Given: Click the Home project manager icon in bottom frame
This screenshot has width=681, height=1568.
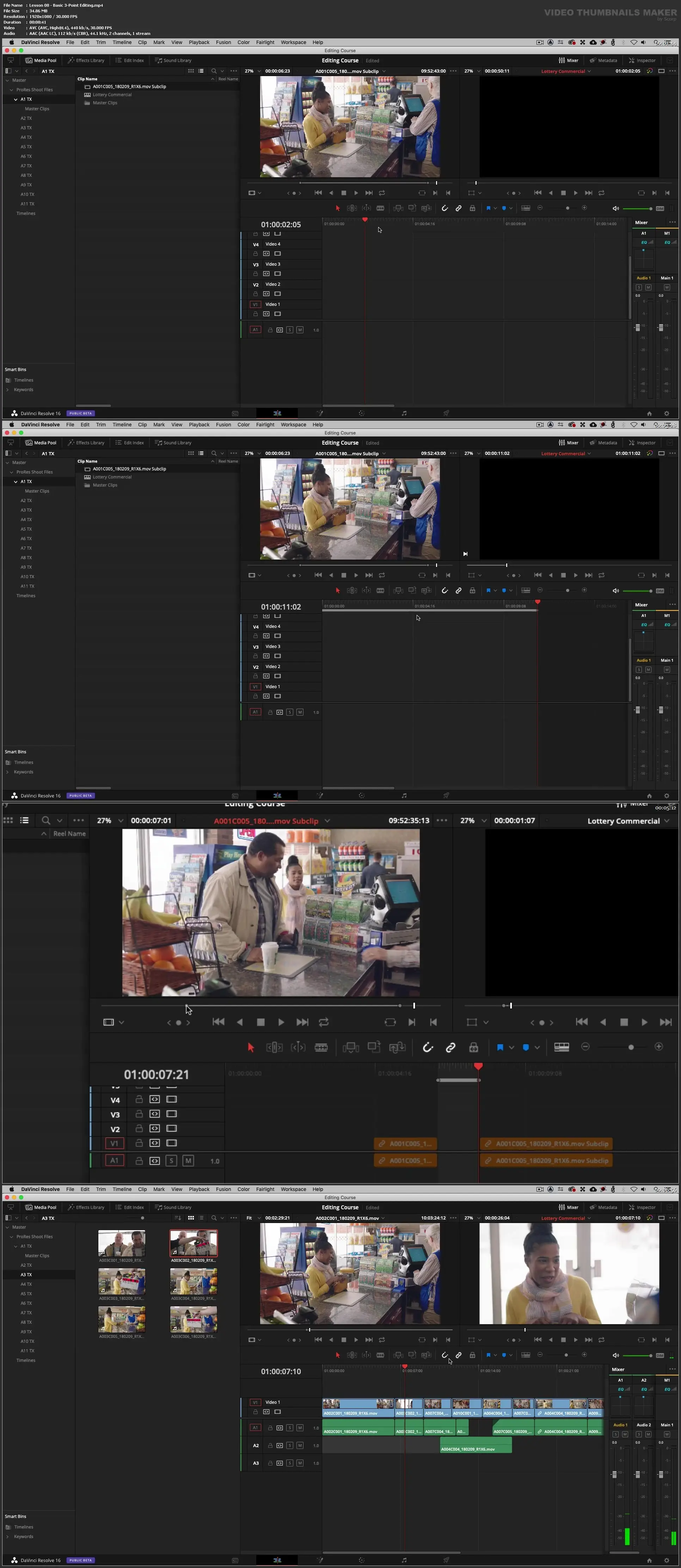Looking at the screenshot, I should [x=649, y=1560].
